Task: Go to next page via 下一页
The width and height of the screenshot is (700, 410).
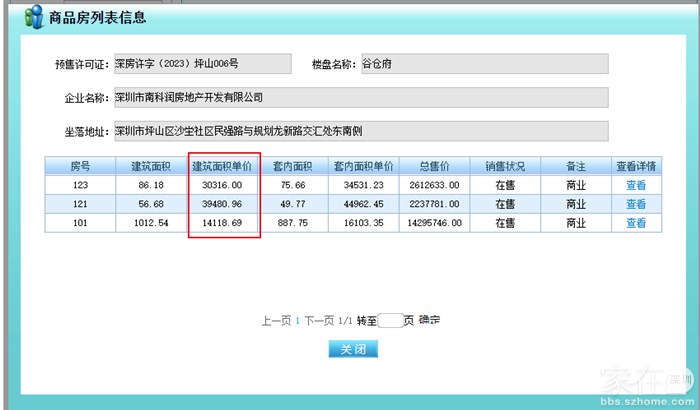Action: [319, 321]
